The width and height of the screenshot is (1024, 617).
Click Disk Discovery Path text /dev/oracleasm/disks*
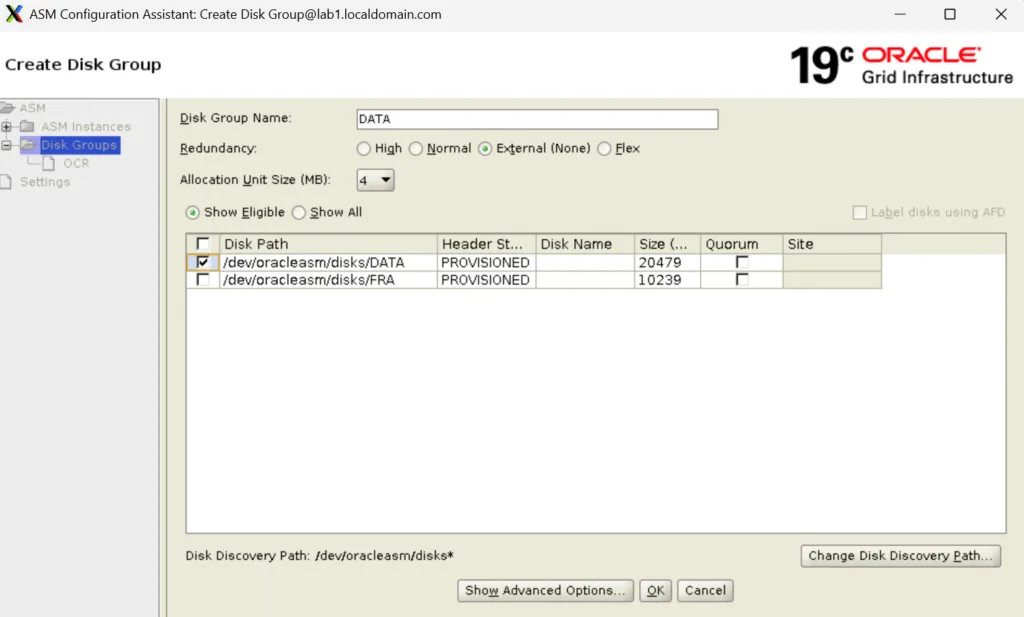tap(384, 556)
